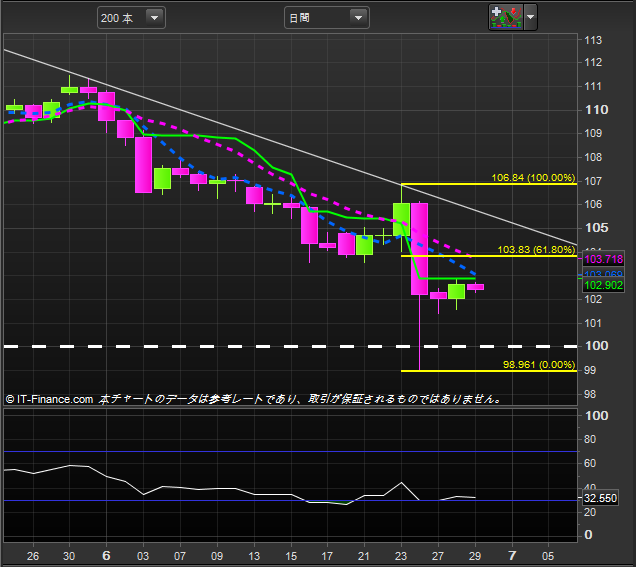Click date label 29 on time axis

(475, 556)
